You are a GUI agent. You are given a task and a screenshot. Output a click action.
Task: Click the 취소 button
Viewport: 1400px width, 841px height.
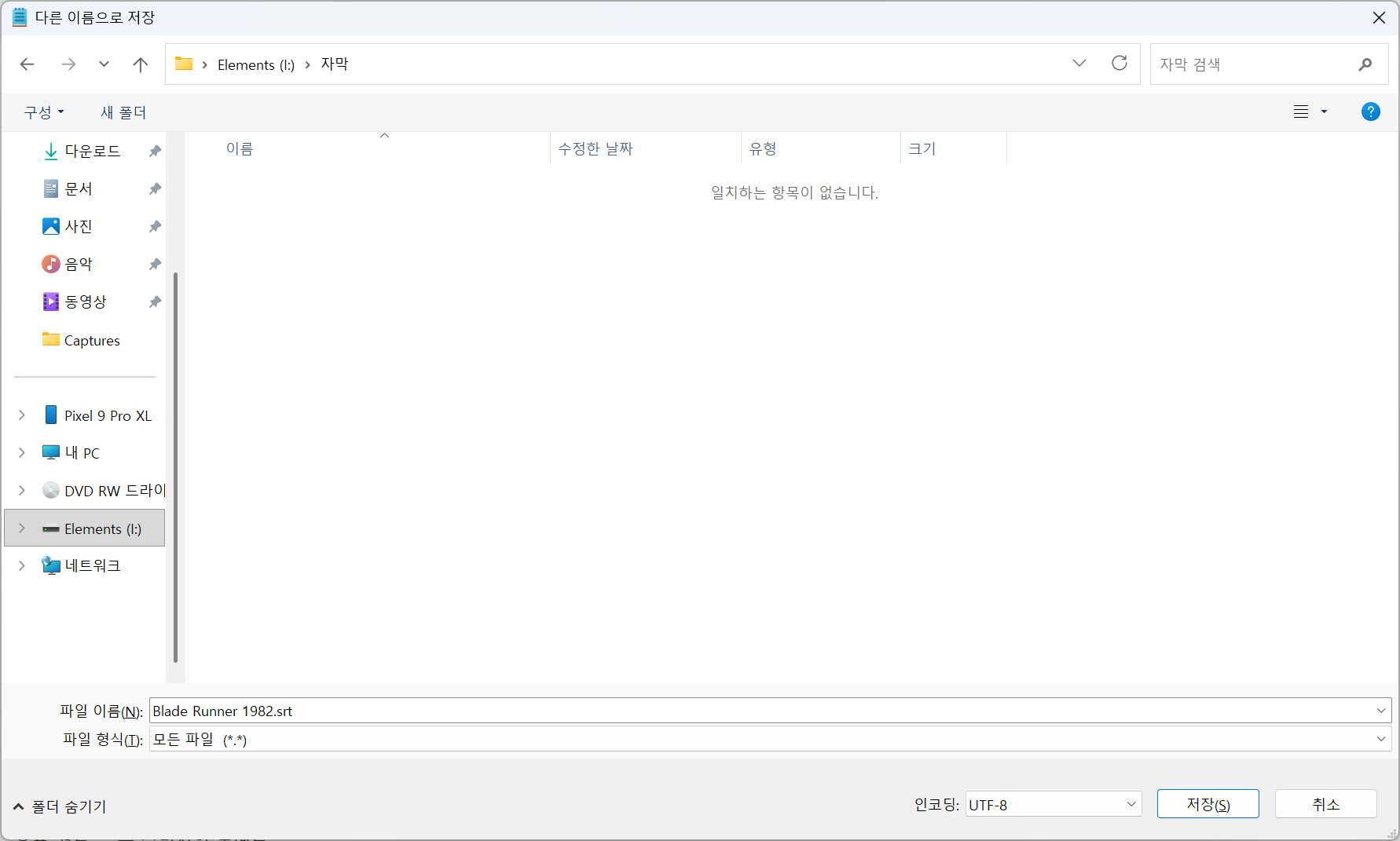tap(1326, 804)
